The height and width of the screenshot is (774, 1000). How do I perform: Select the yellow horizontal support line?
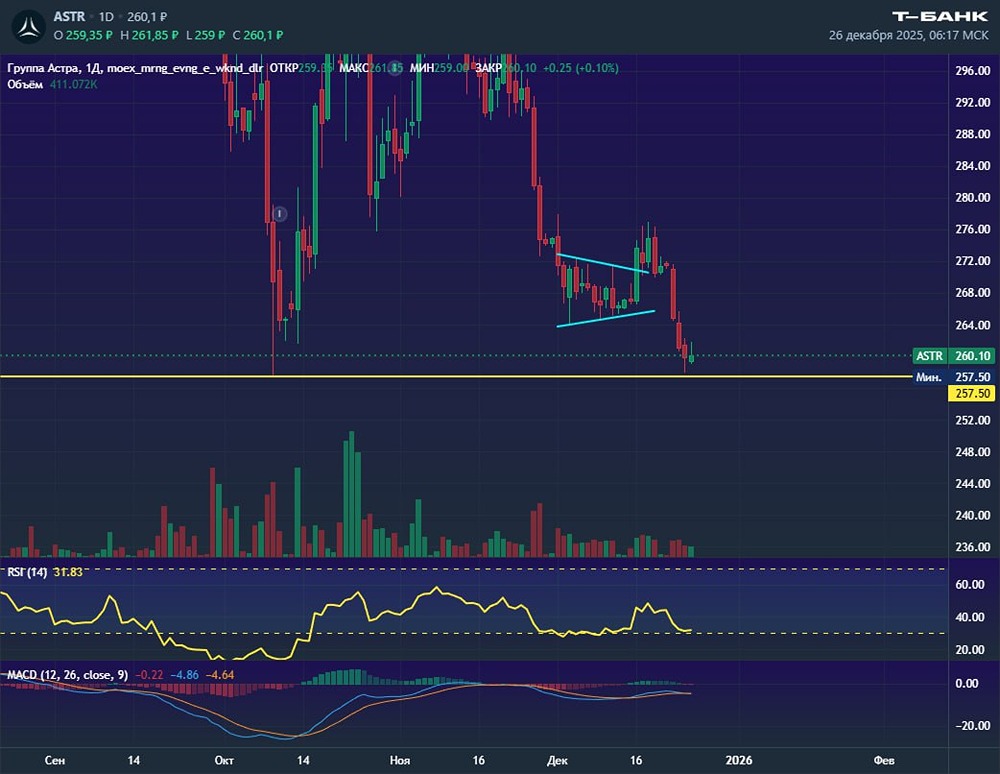pyautogui.click(x=456, y=377)
